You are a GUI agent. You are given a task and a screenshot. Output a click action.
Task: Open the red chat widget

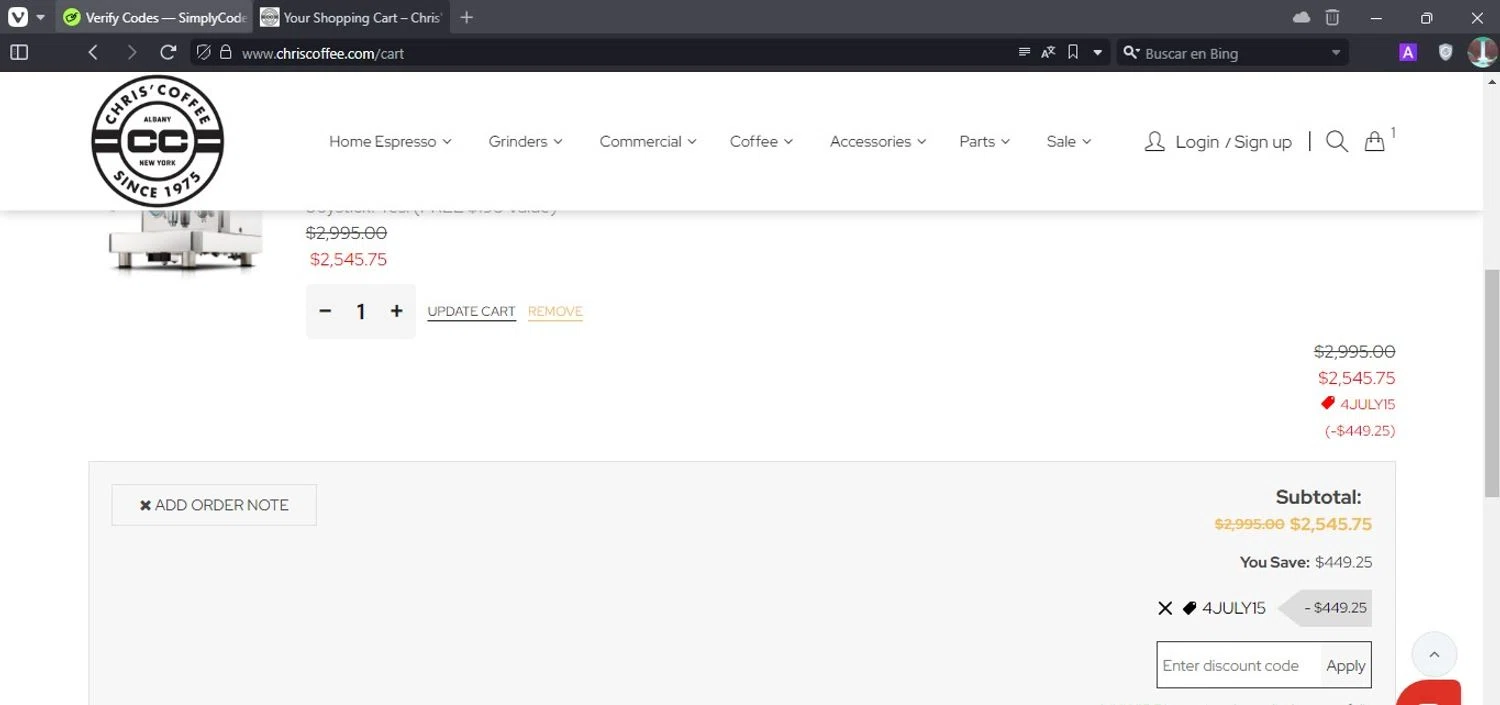click(x=1430, y=692)
